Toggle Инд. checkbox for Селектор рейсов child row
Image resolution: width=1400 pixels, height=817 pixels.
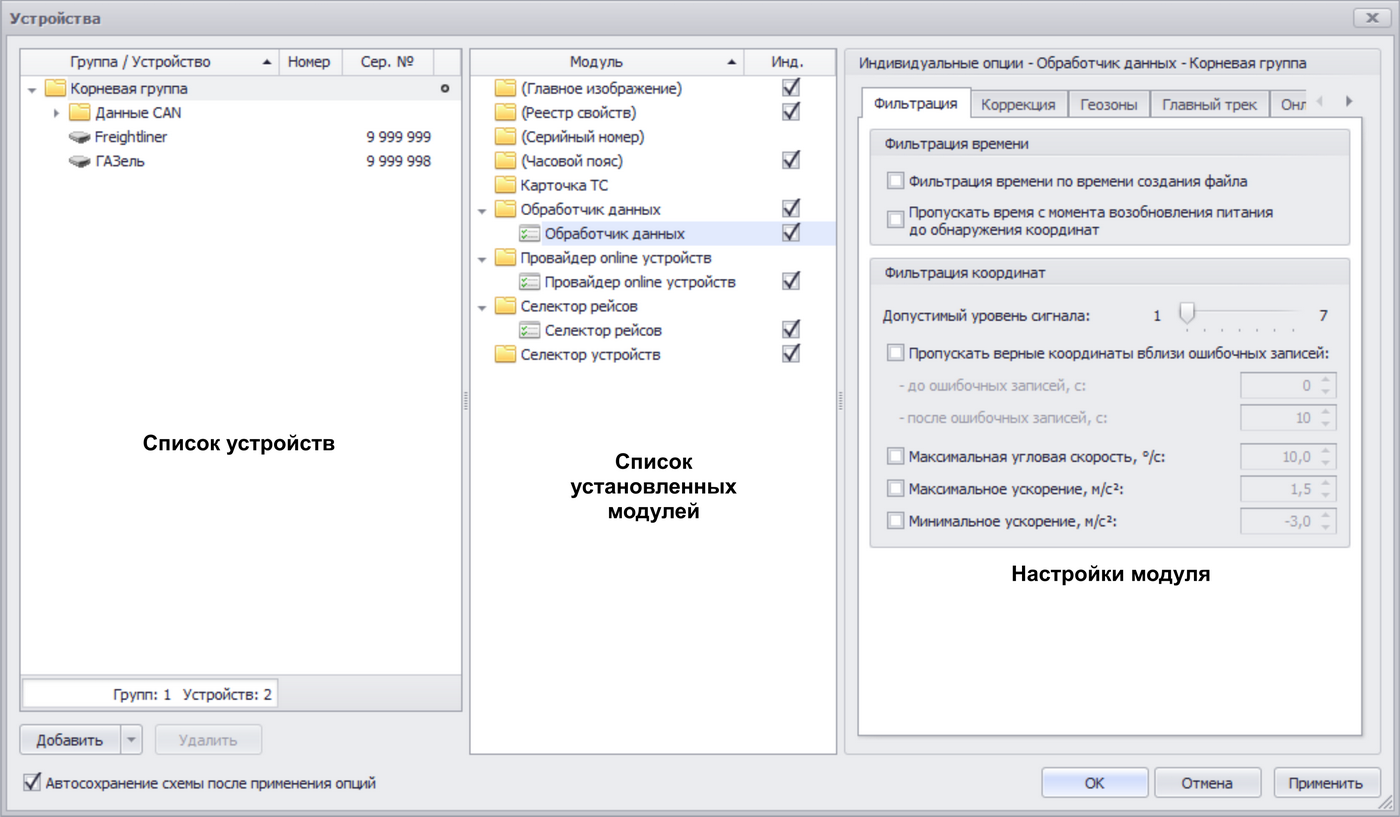click(791, 329)
